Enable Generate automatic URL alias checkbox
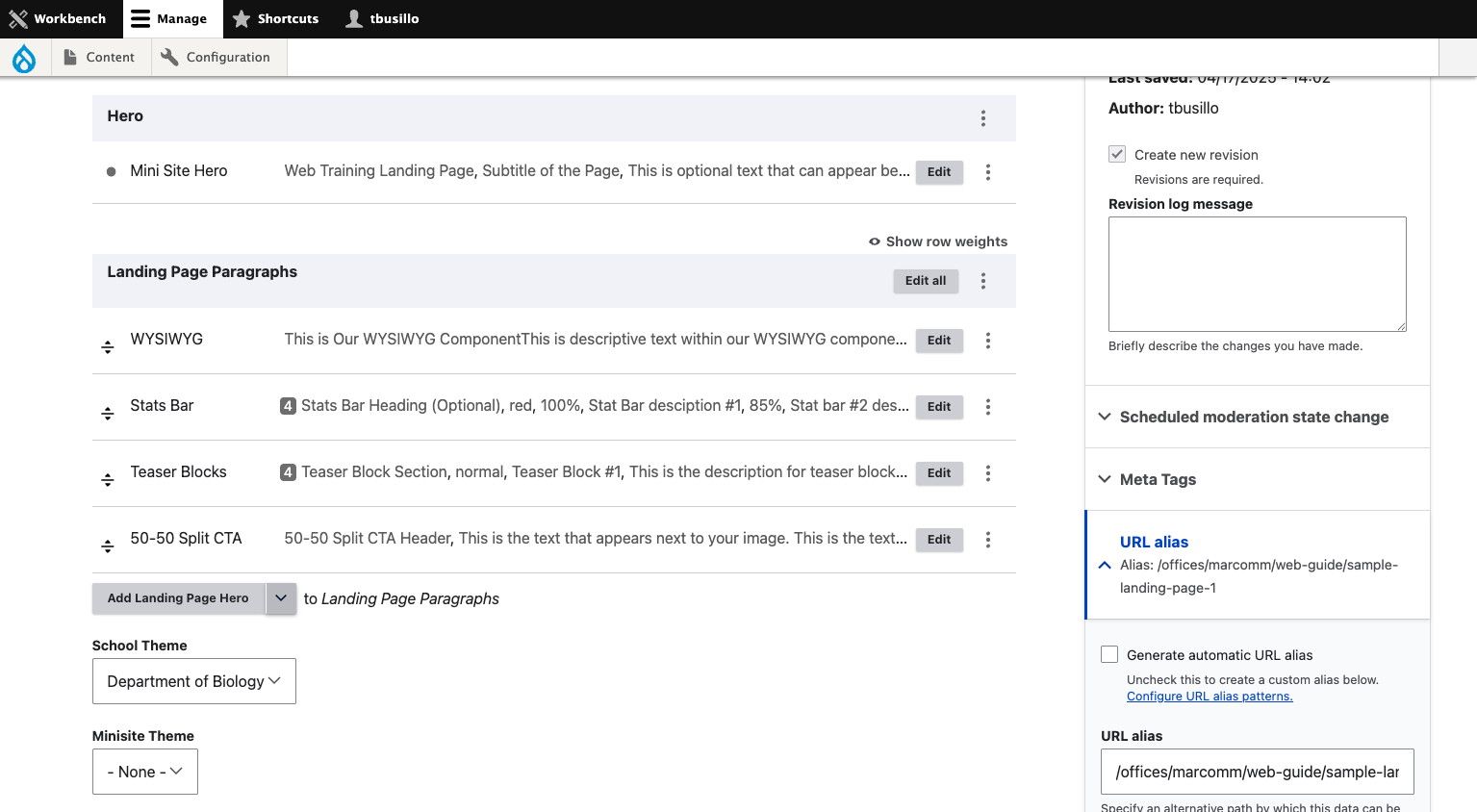1477x812 pixels. pyautogui.click(x=1109, y=654)
